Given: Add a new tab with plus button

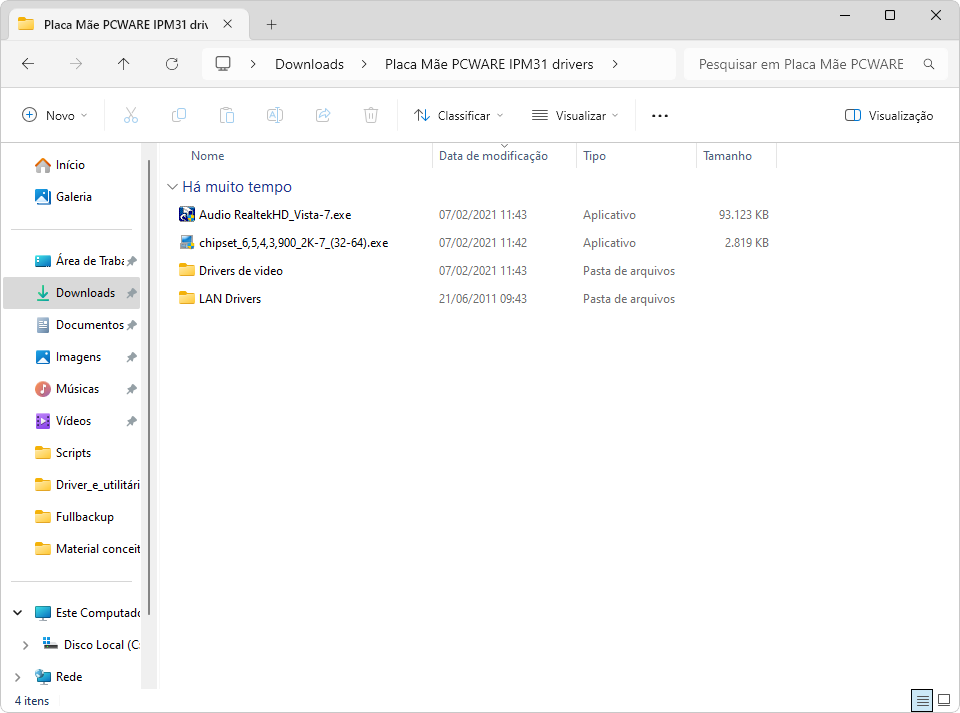Looking at the screenshot, I should (272, 24).
